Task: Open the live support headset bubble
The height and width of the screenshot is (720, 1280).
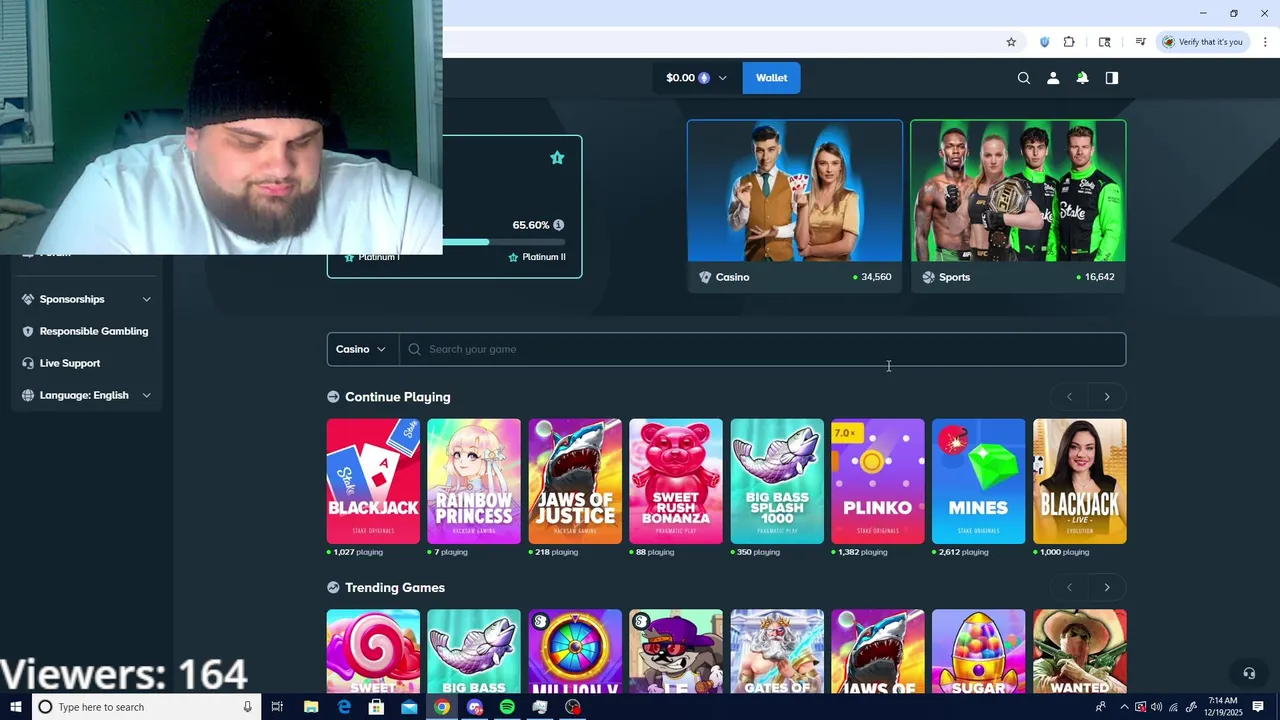Action: pyautogui.click(x=1249, y=673)
